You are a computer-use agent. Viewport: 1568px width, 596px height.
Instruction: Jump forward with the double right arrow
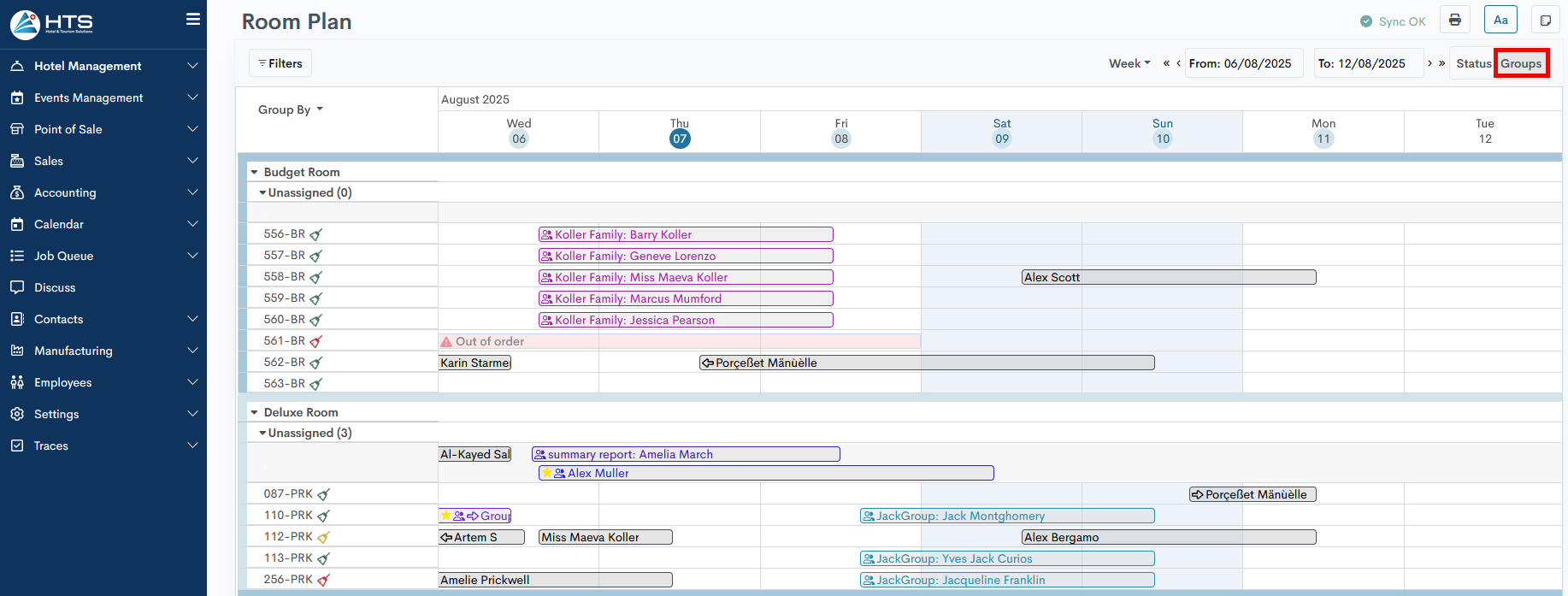(1441, 63)
